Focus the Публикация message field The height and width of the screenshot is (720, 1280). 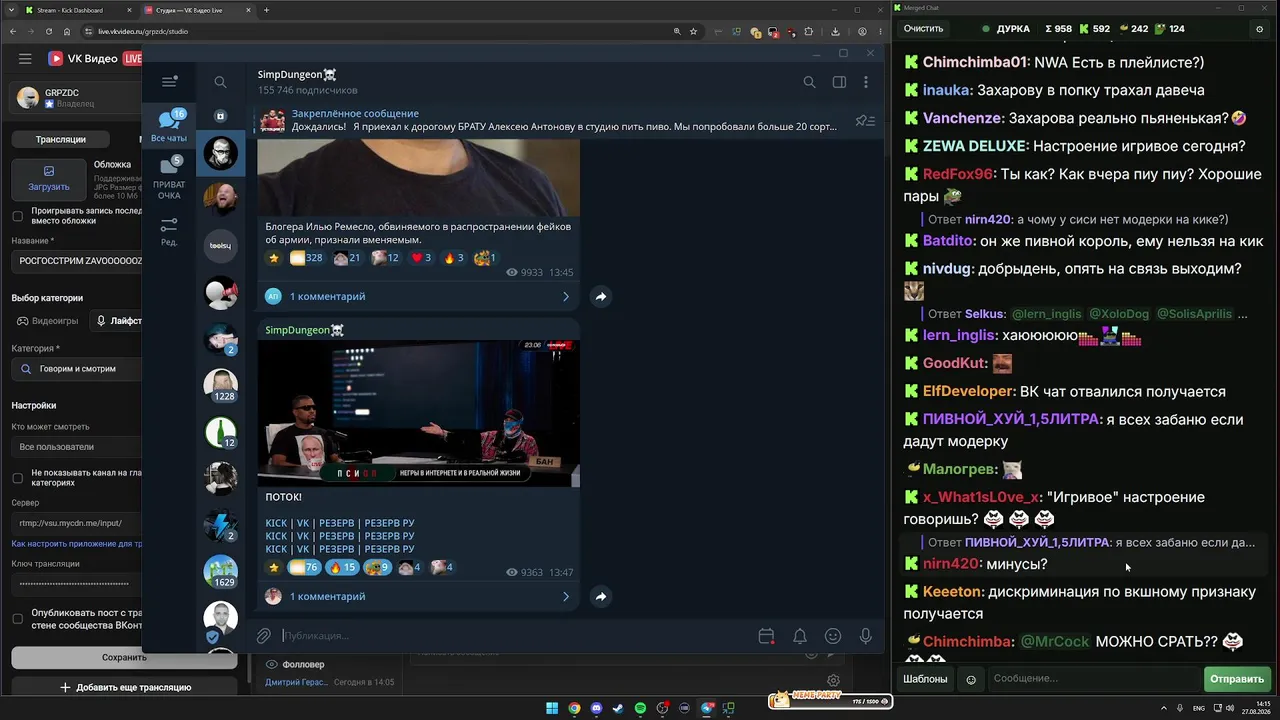(x=515, y=636)
